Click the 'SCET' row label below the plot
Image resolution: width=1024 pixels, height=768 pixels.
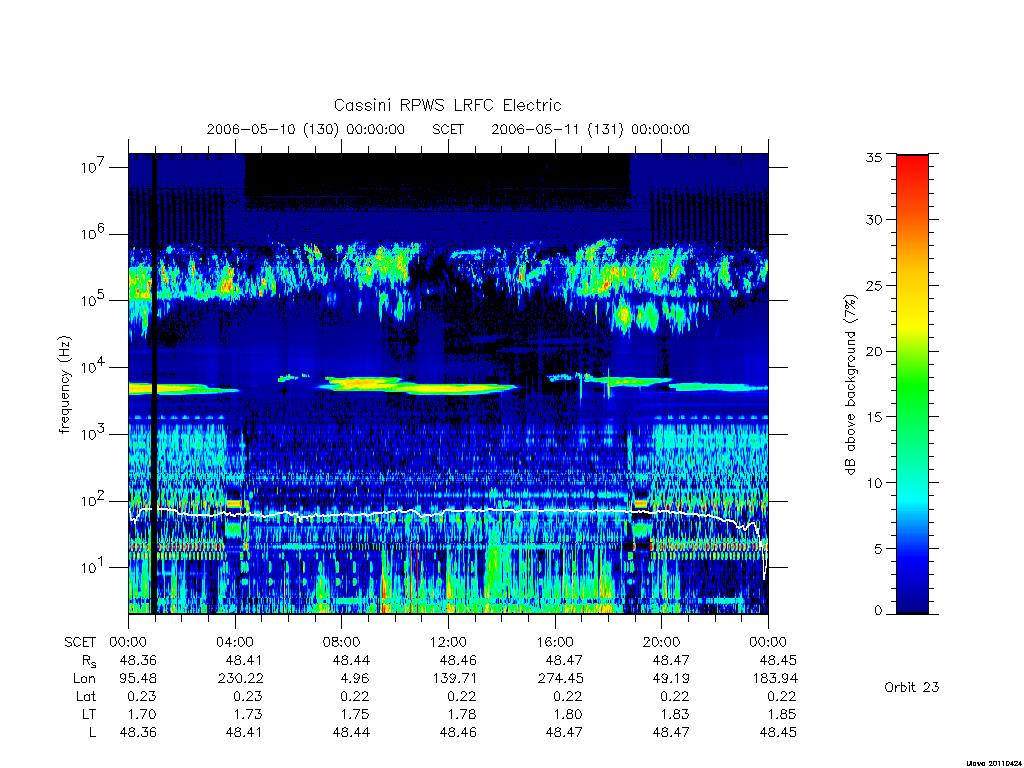point(80,642)
